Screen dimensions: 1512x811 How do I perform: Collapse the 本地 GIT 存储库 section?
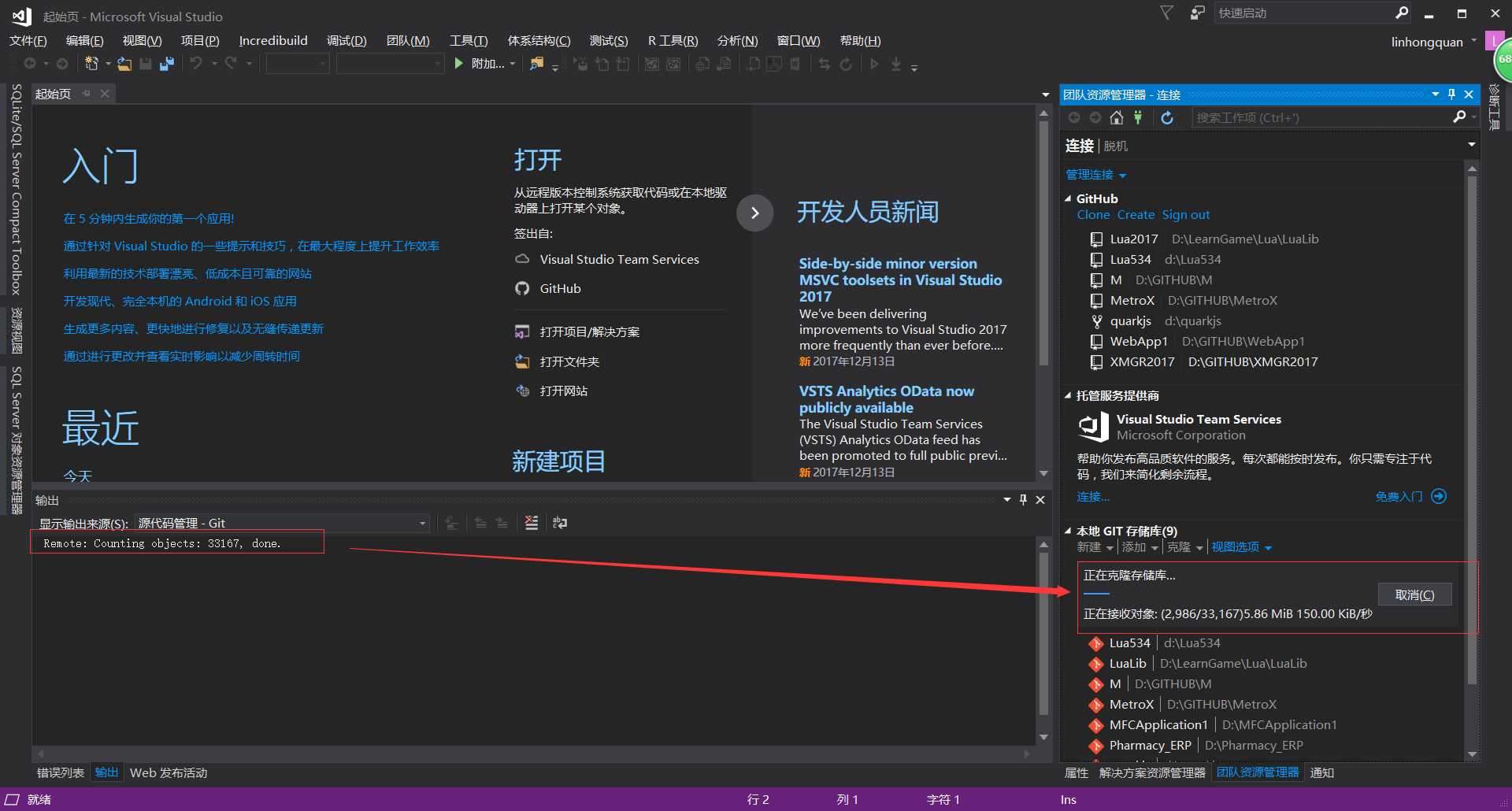click(1069, 531)
